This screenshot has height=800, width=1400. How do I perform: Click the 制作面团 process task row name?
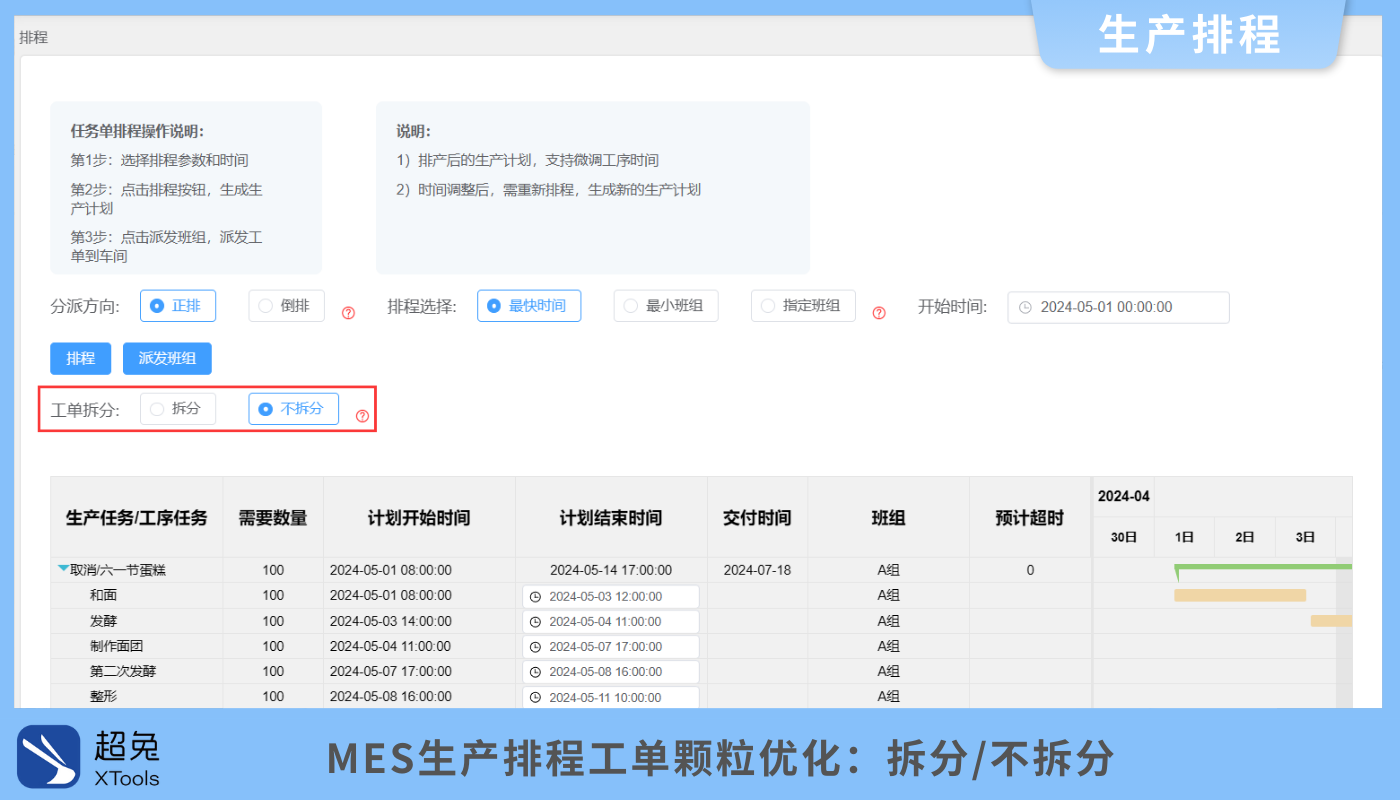117,646
